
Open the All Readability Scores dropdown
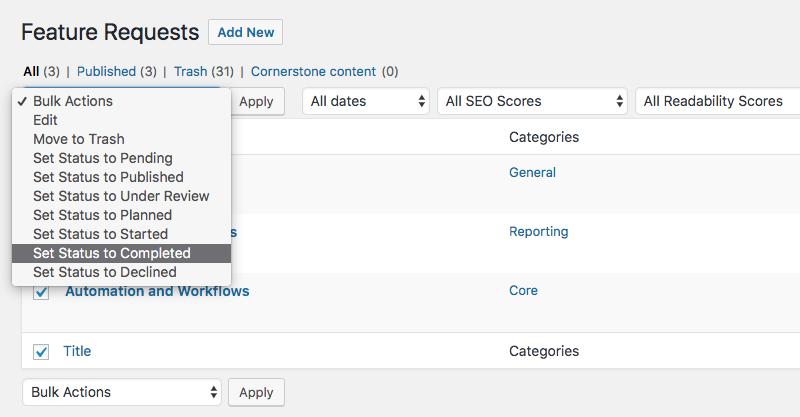716,101
